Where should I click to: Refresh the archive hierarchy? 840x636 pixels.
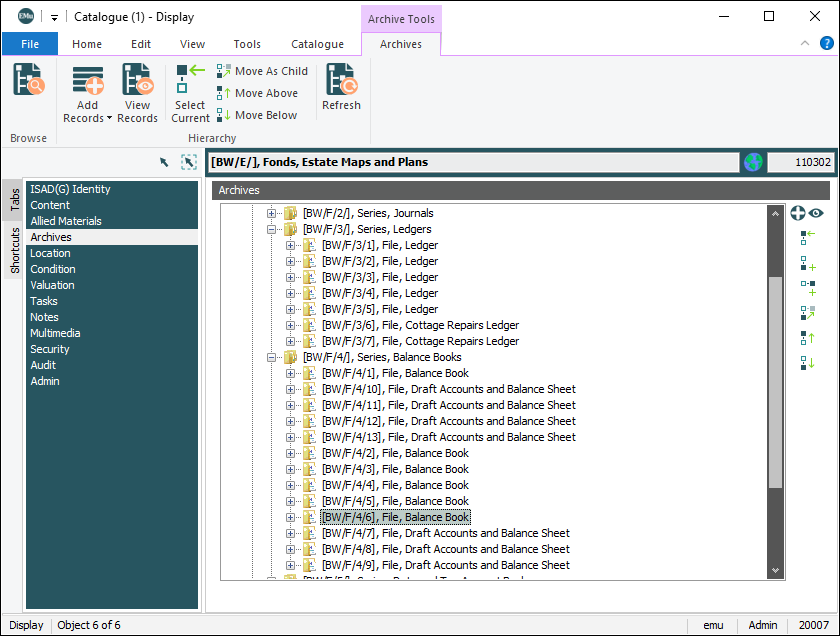341,88
